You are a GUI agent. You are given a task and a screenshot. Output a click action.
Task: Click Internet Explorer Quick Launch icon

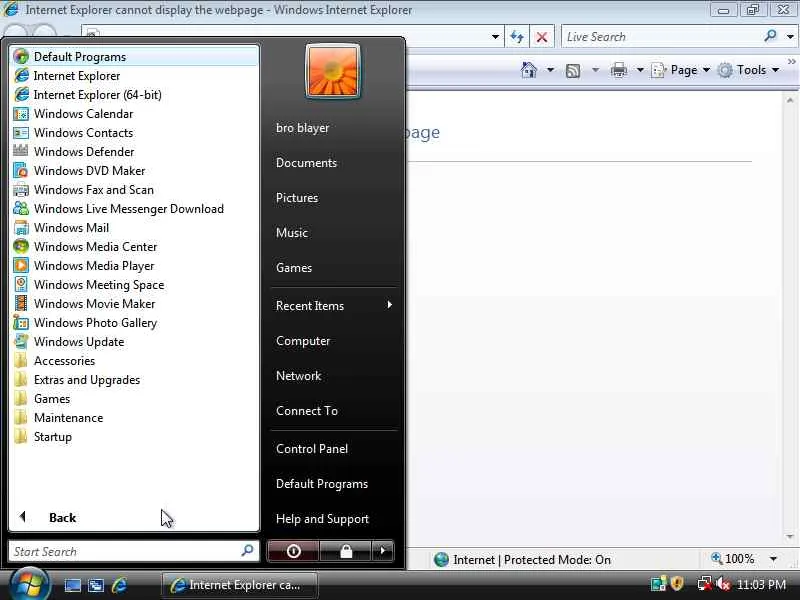119,585
